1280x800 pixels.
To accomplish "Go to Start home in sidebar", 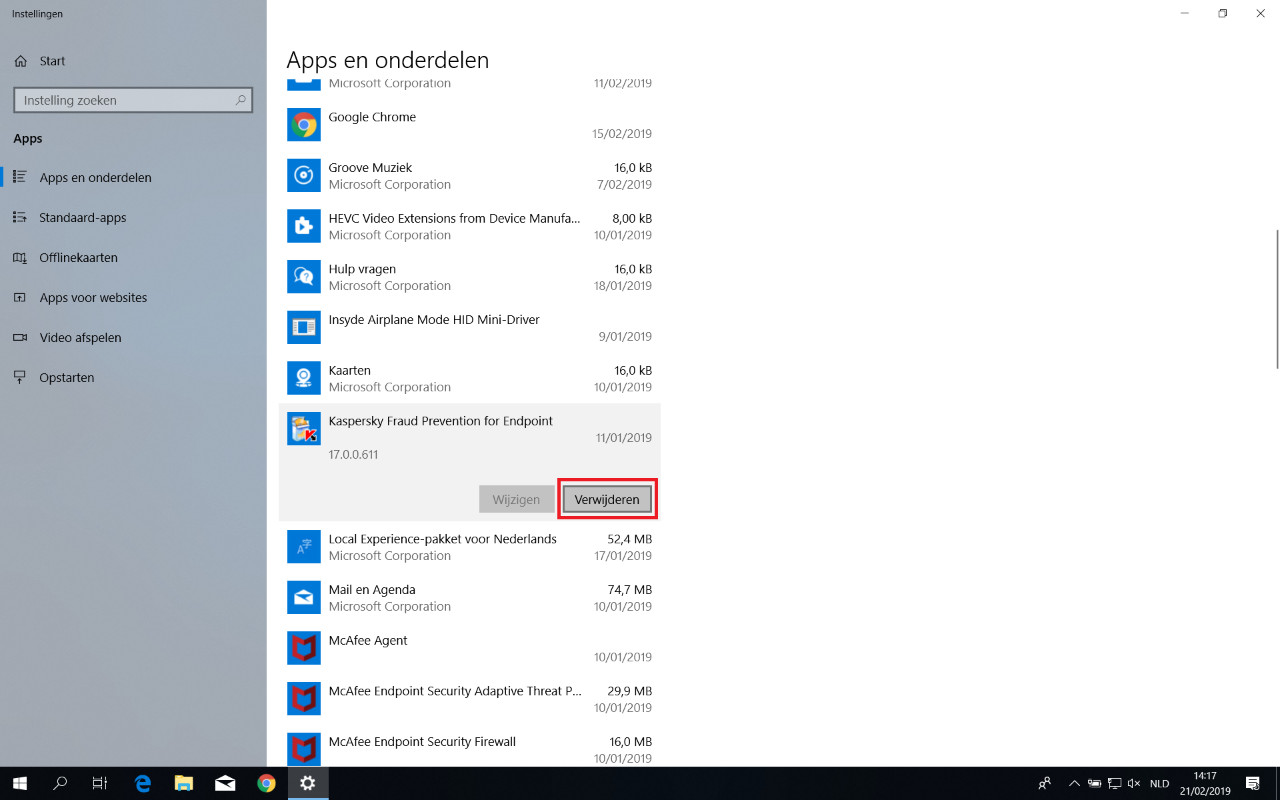I will click(x=40, y=61).
